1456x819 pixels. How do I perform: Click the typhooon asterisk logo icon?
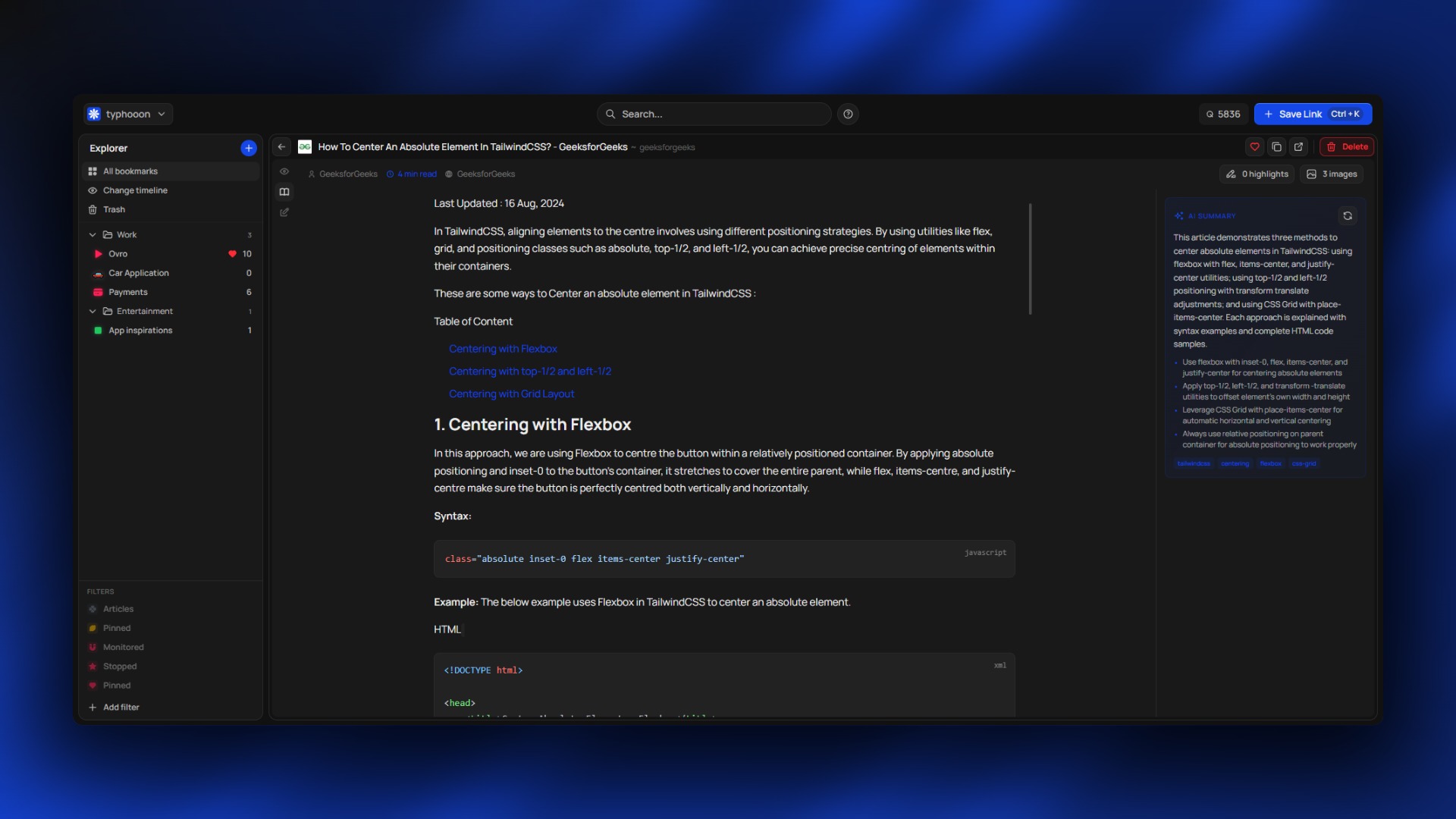click(94, 114)
